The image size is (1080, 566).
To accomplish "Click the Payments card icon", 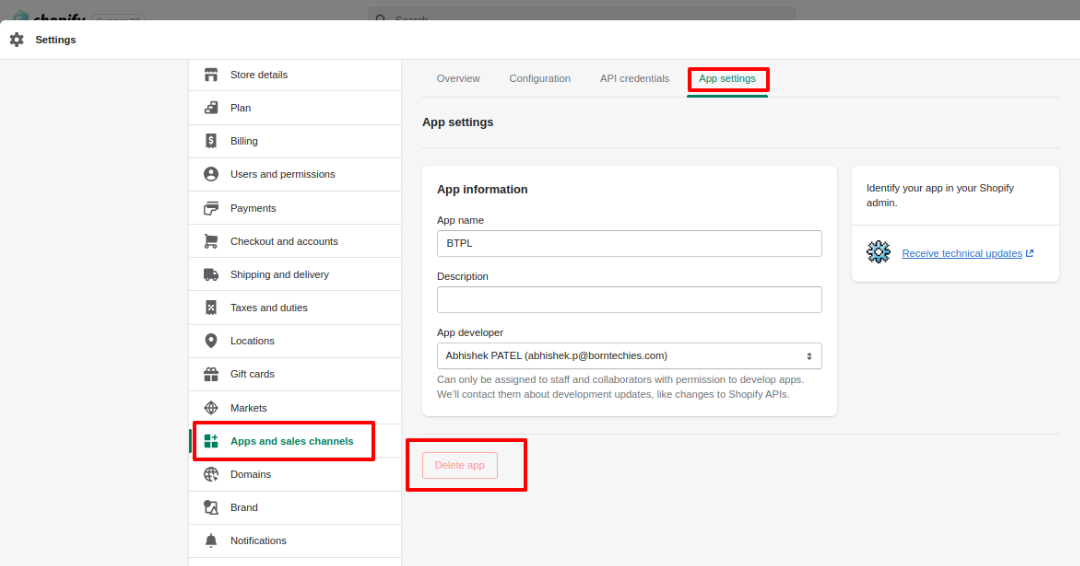I will tap(211, 208).
